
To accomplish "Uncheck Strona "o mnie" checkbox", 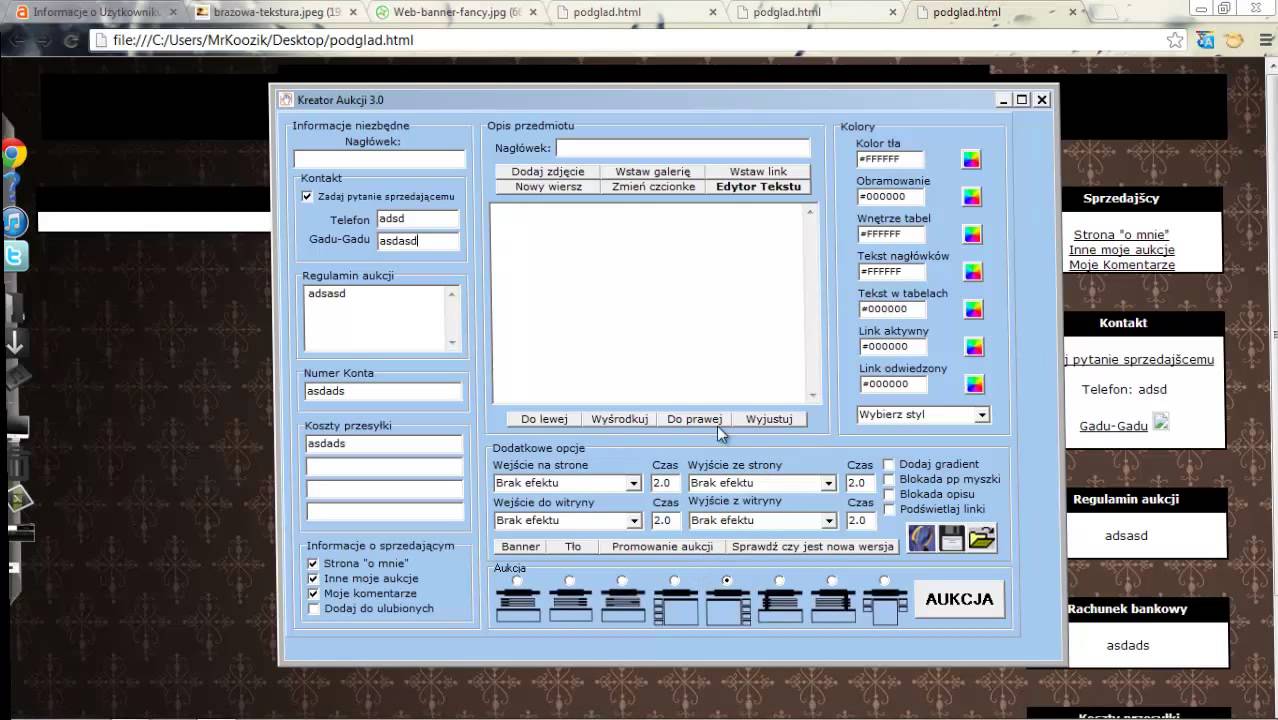I will (313, 564).
